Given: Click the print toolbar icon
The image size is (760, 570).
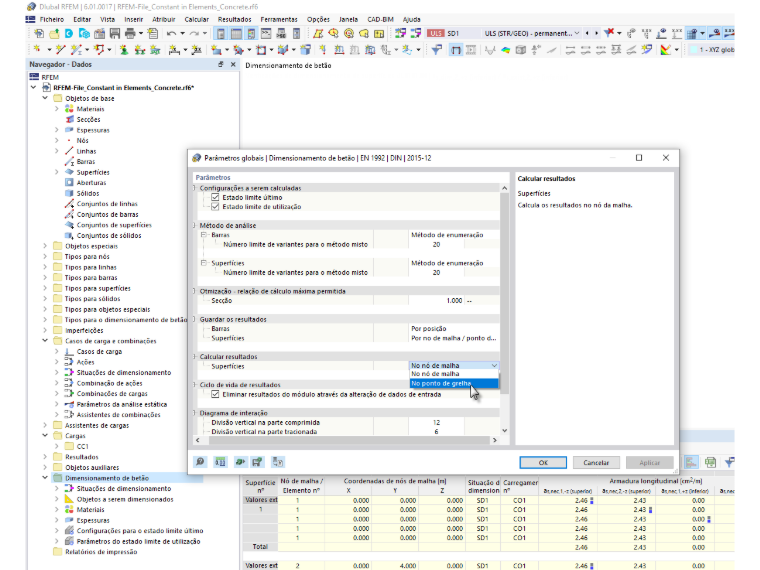Looking at the screenshot, I should click(x=130, y=33).
